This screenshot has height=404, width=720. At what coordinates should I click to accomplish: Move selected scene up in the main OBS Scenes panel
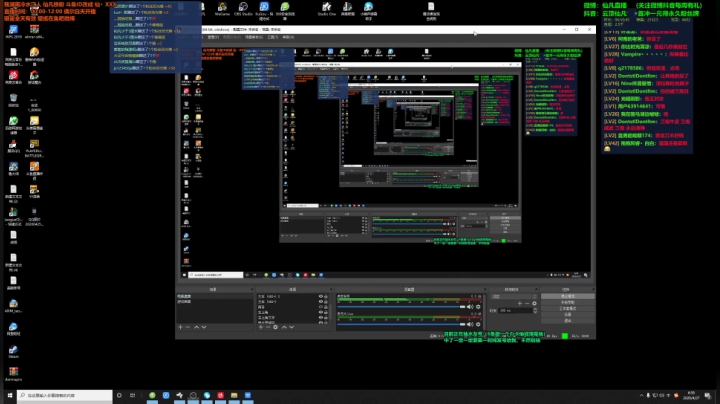(197, 327)
